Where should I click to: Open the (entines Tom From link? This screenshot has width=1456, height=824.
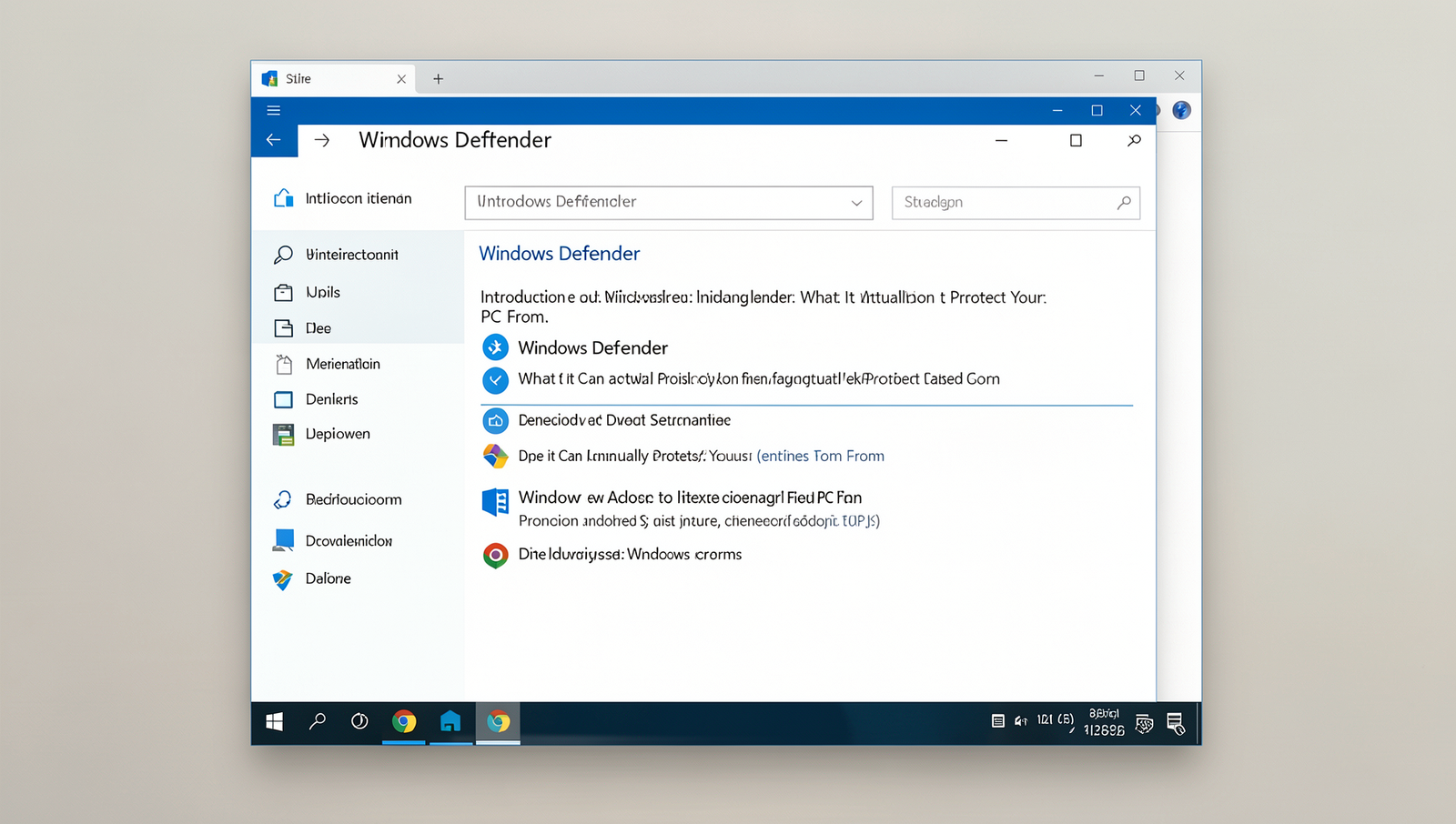[820, 457]
